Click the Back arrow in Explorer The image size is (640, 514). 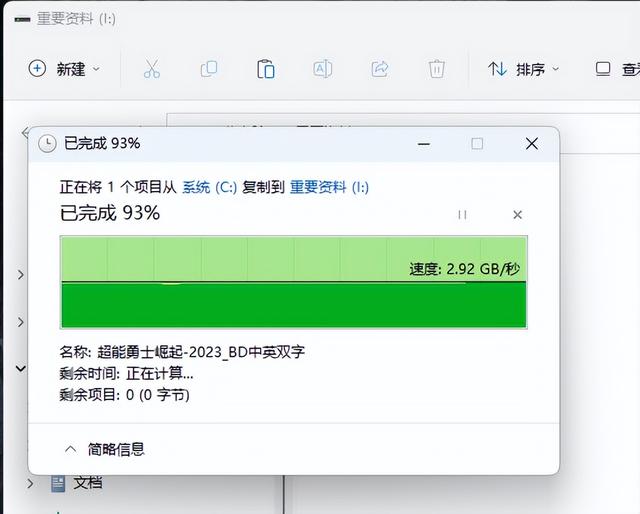point(25,133)
